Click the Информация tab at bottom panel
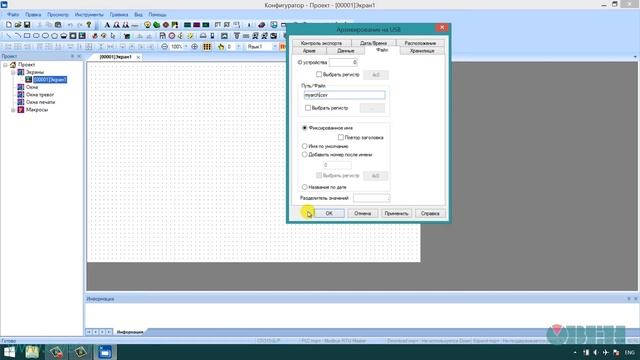640x360 pixels. pyautogui.click(x=130, y=332)
